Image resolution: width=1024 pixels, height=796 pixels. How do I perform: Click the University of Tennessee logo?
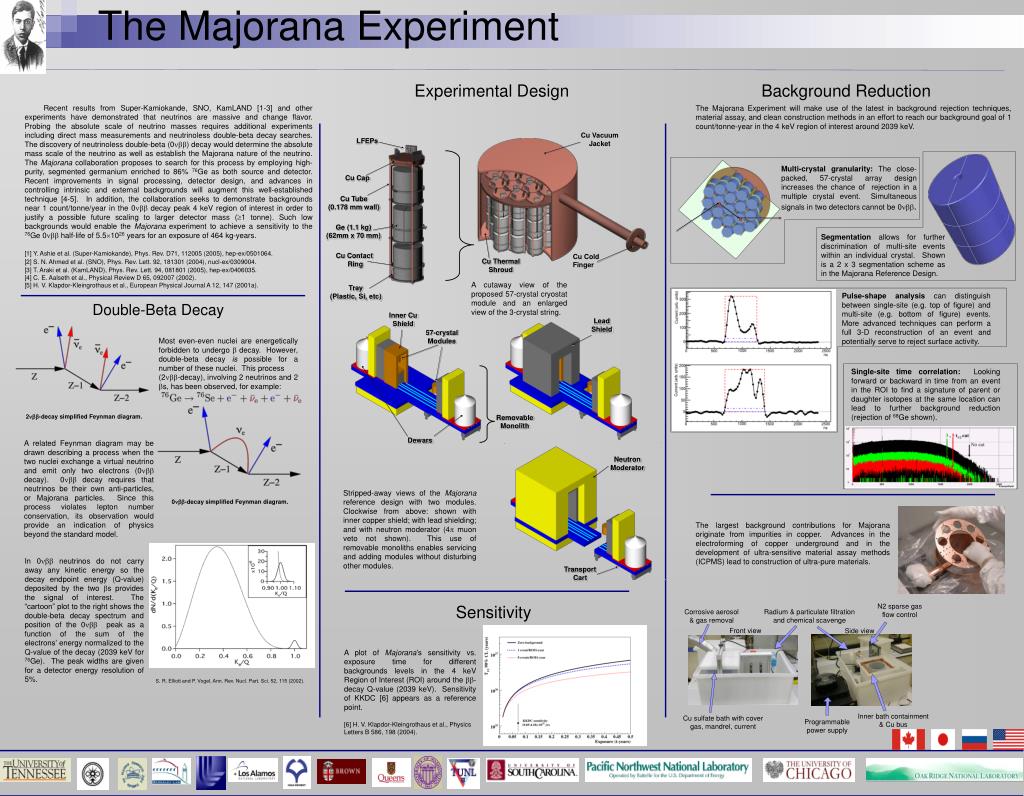click(x=35, y=771)
